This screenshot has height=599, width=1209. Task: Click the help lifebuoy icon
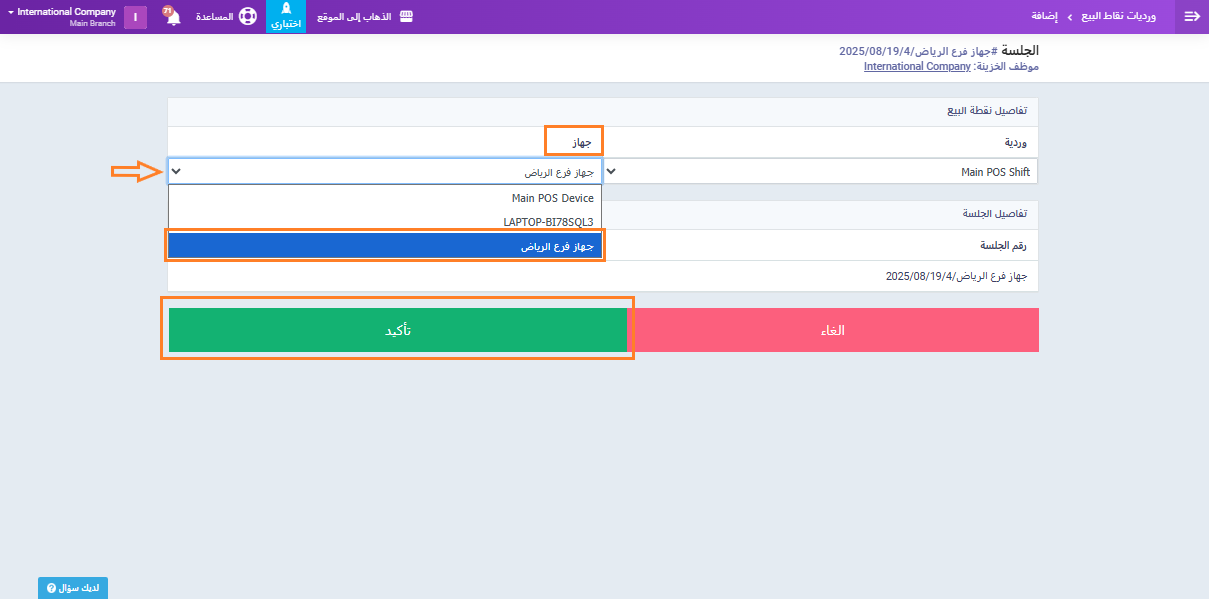coord(247,17)
